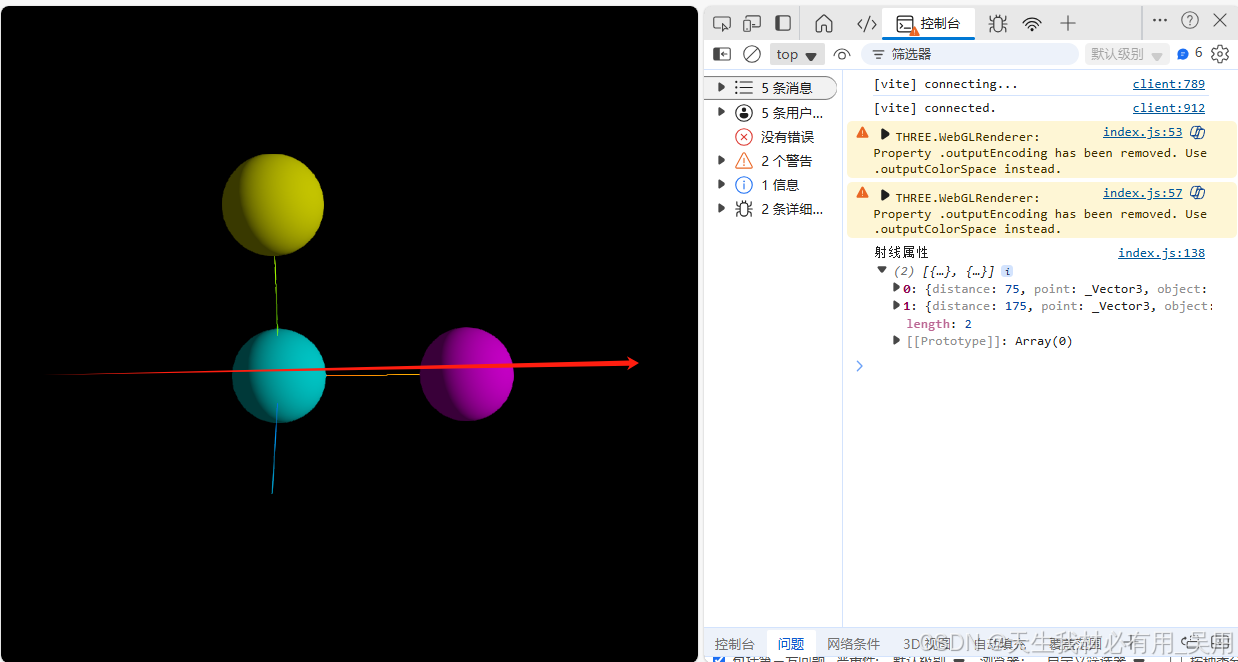1238x662 pixels.
Task: Click the length: 2 property line
Action: tap(939, 324)
